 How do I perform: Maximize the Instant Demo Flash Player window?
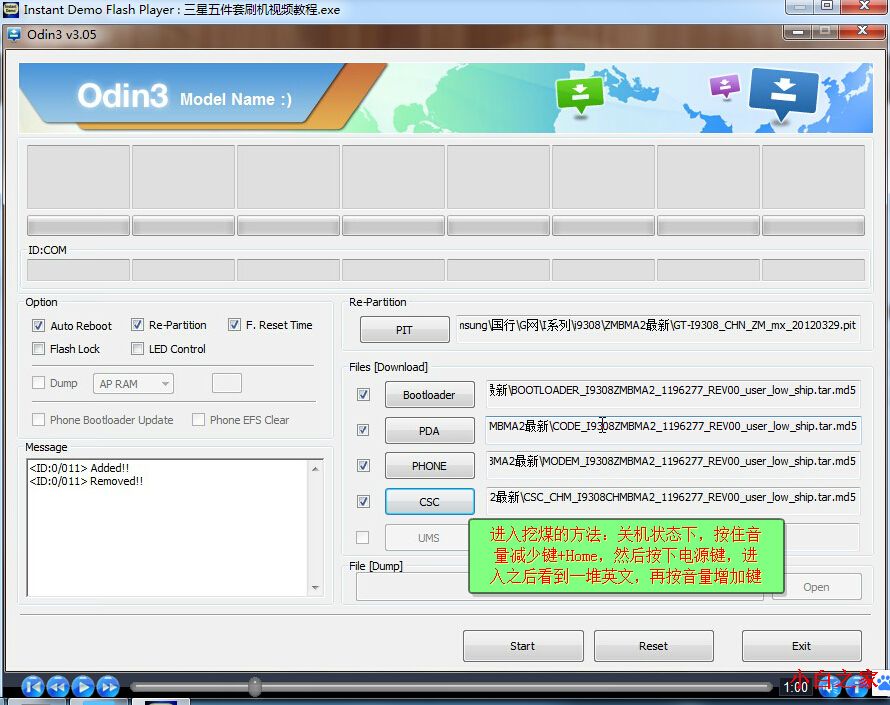pyautogui.click(x=827, y=6)
